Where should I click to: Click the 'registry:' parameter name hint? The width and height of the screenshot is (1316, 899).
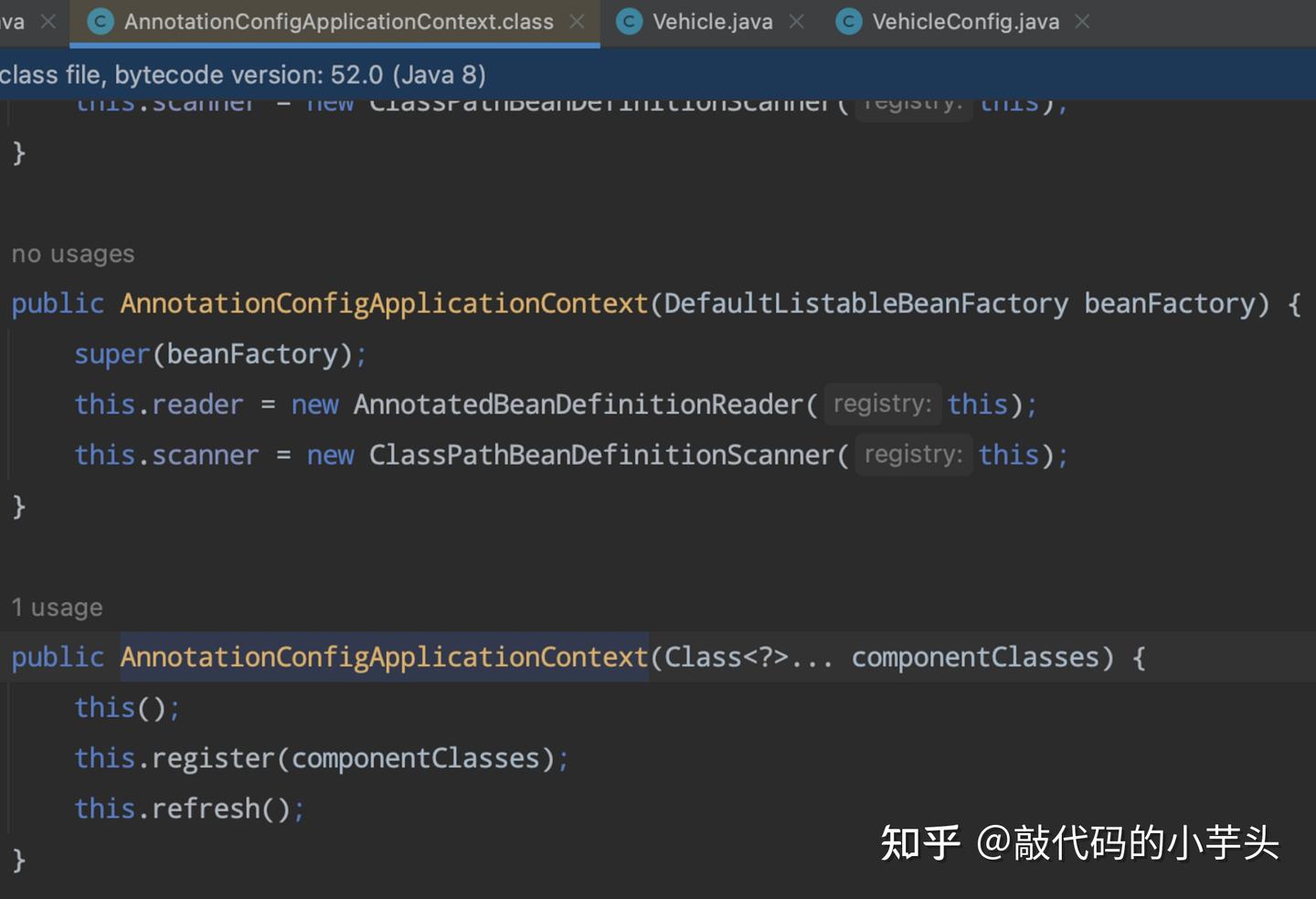[x=882, y=404]
